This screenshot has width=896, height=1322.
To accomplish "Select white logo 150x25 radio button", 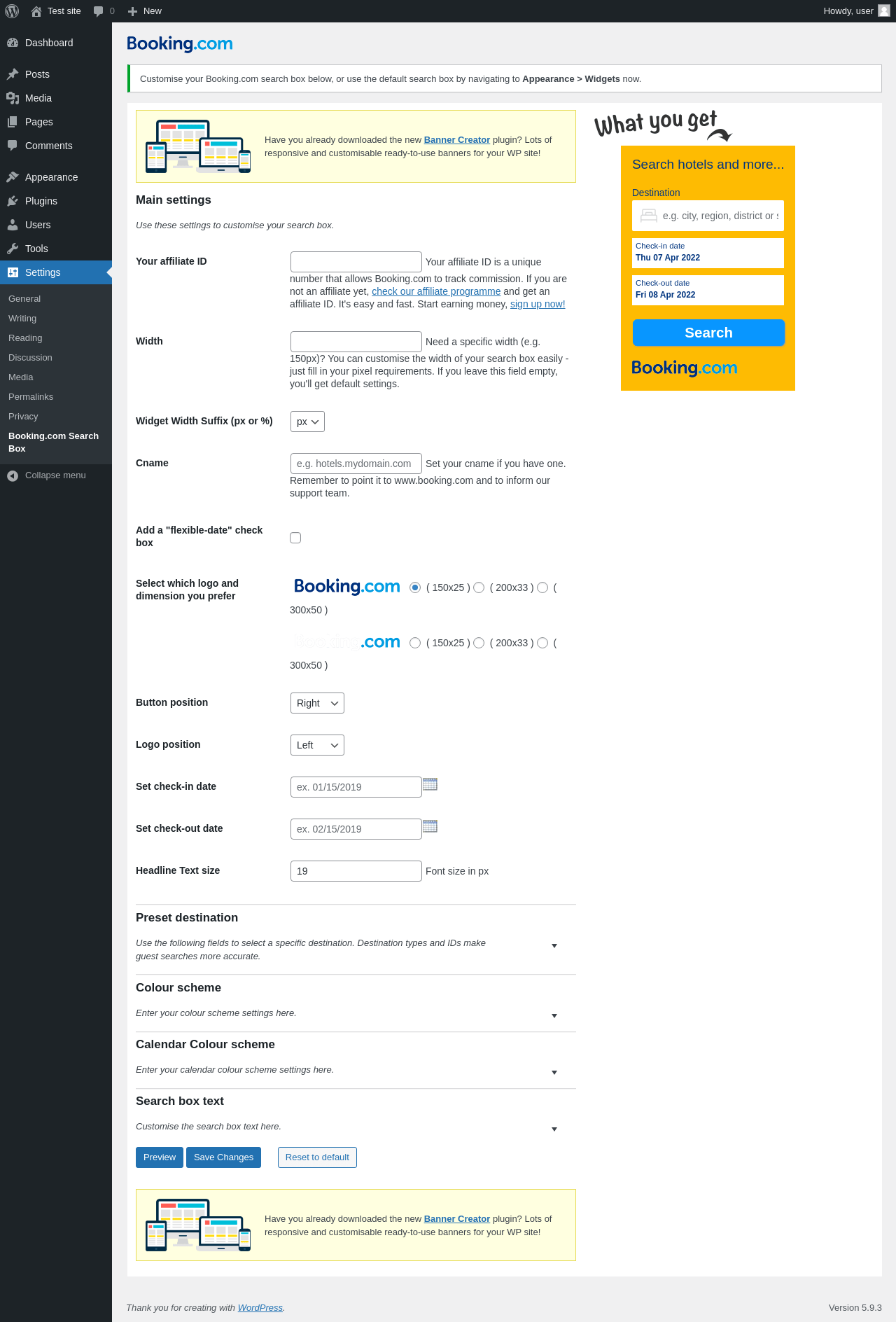I will point(415,643).
